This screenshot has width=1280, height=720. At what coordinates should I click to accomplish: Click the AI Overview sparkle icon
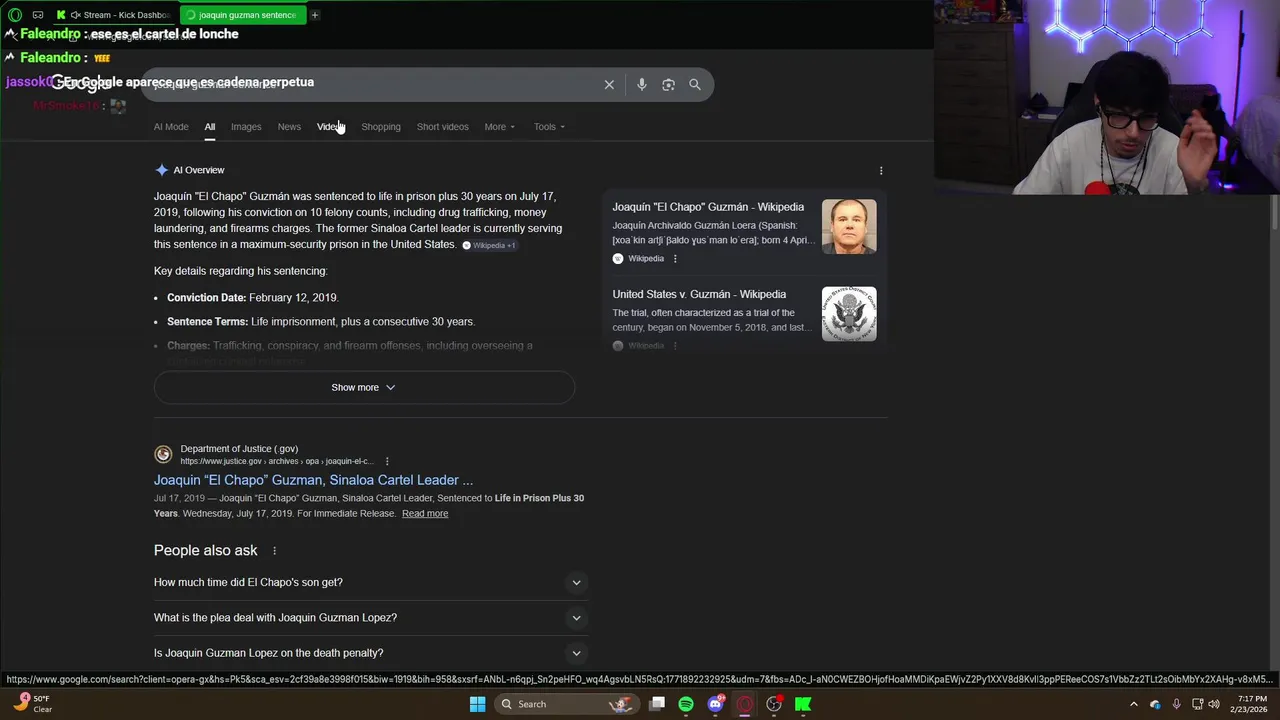pos(162,170)
